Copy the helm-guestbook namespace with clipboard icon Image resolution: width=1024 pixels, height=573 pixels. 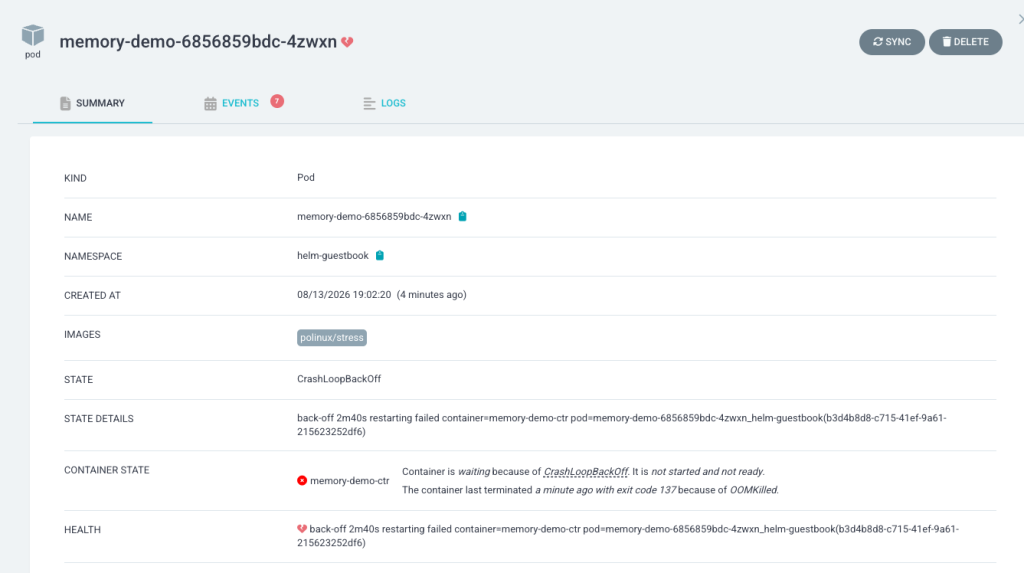[379, 255]
